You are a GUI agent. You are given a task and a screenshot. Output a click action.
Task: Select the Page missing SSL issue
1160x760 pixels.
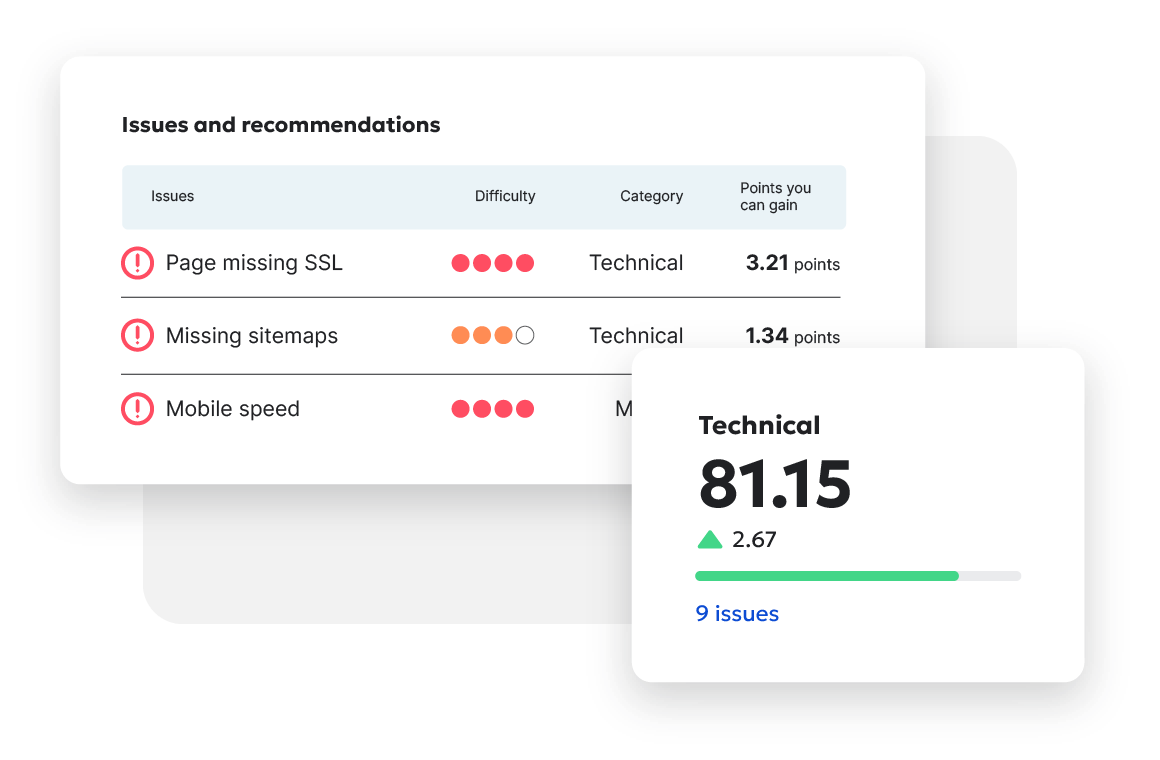click(254, 263)
